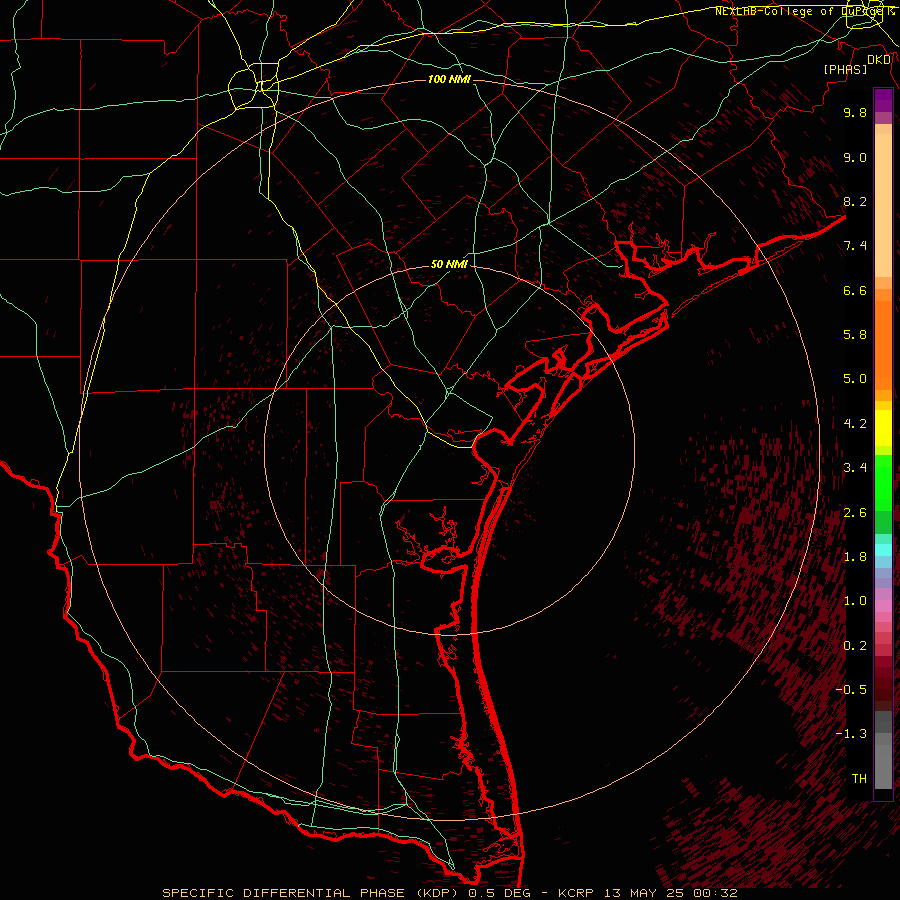The width and height of the screenshot is (900, 900).
Task: Pick the cyan segment of the color bar
Action: pyautogui.click(x=883, y=550)
